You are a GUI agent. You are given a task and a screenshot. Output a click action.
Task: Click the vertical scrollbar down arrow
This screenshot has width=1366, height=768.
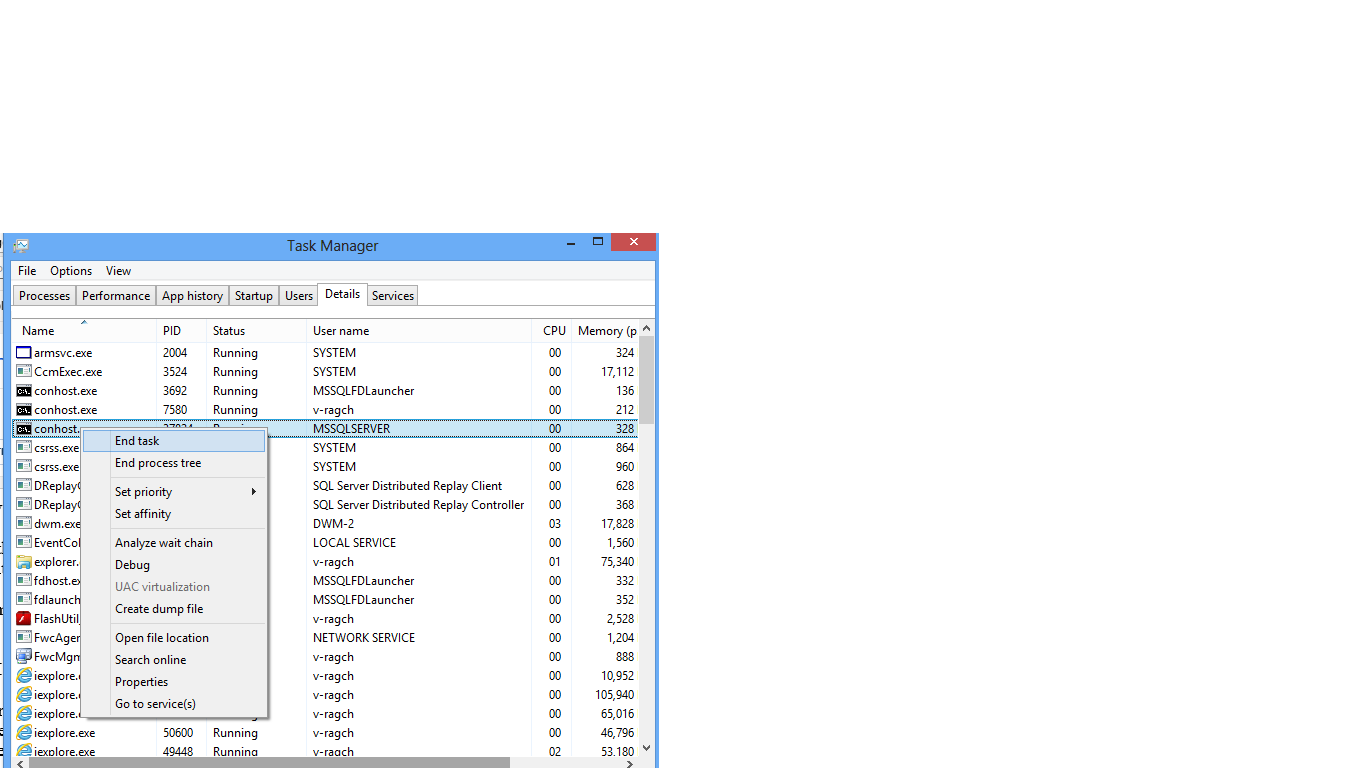647,748
